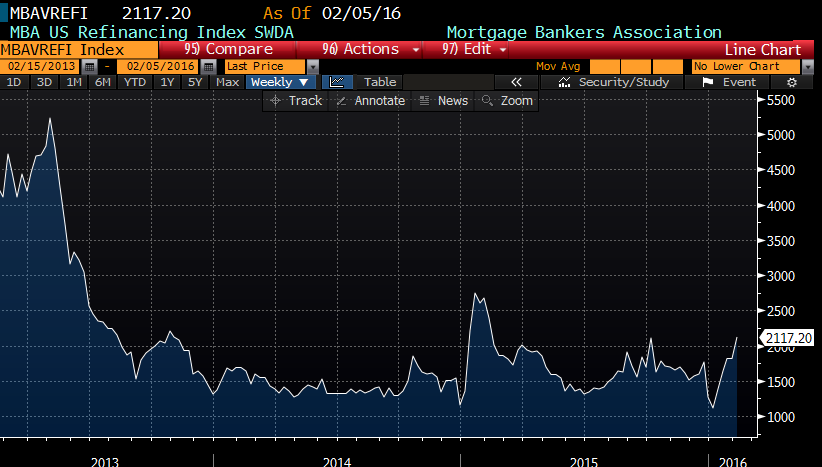Image resolution: width=822 pixels, height=467 pixels.
Task: Open chart settings gear icon
Action: coord(792,82)
